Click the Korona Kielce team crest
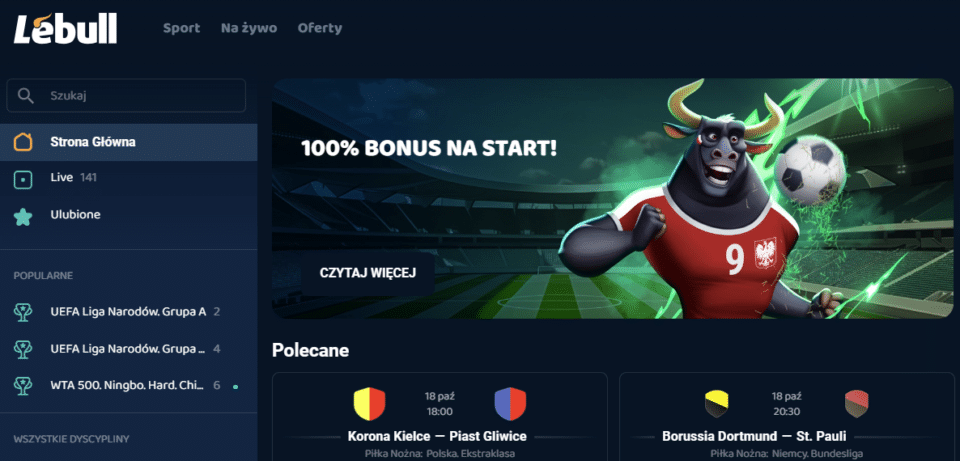This screenshot has width=960, height=461. click(x=370, y=404)
